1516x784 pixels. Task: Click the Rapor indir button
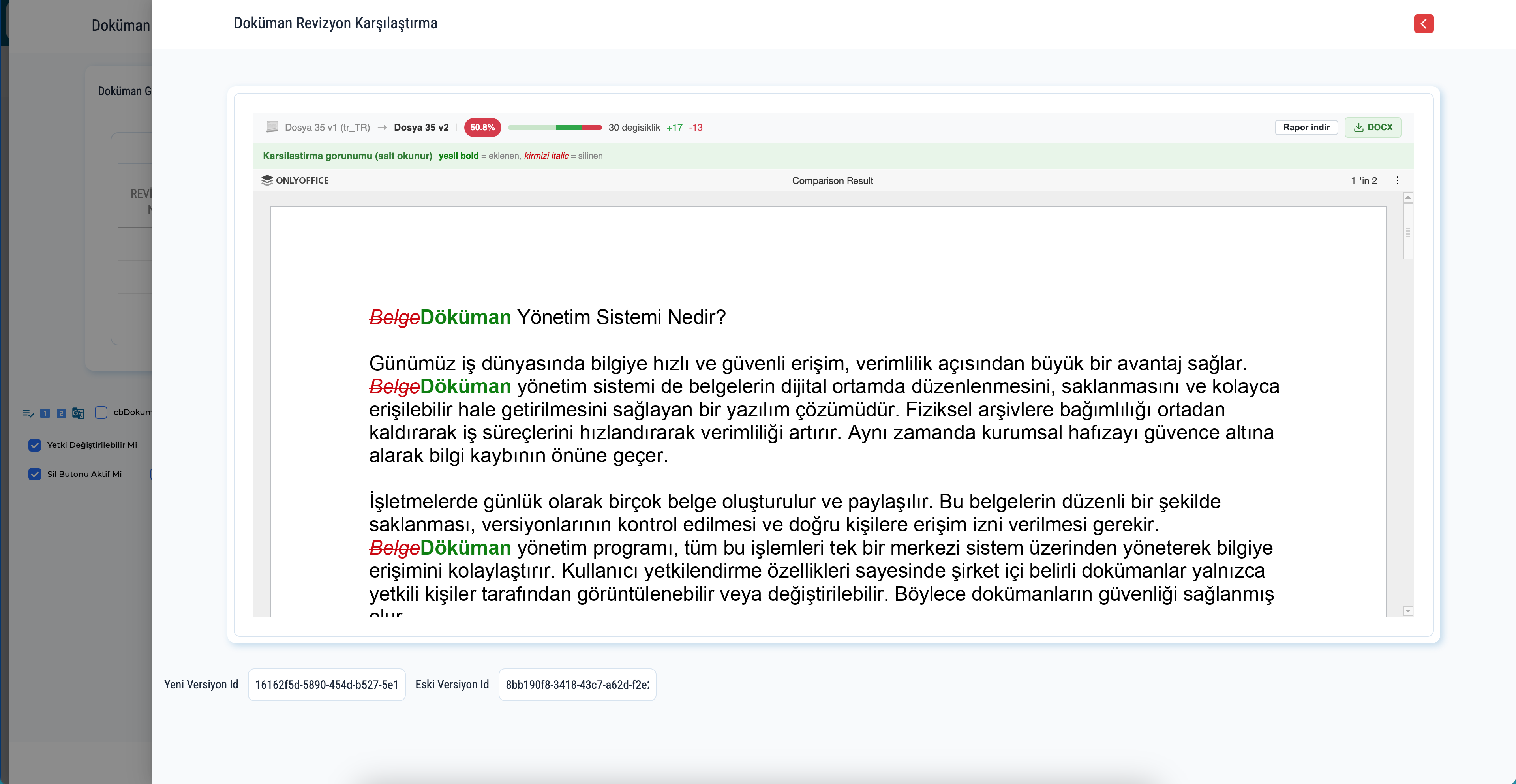(1306, 127)
